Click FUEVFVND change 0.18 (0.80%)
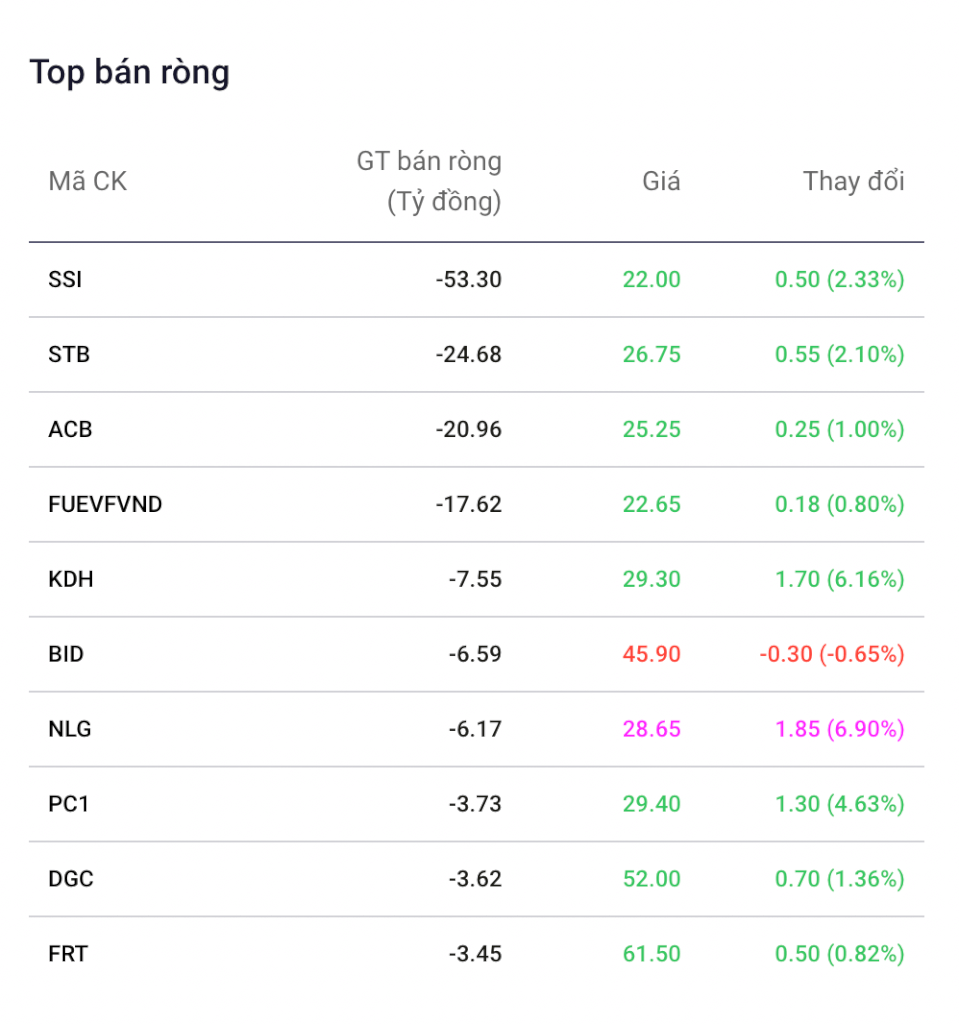 coord(839,505)
